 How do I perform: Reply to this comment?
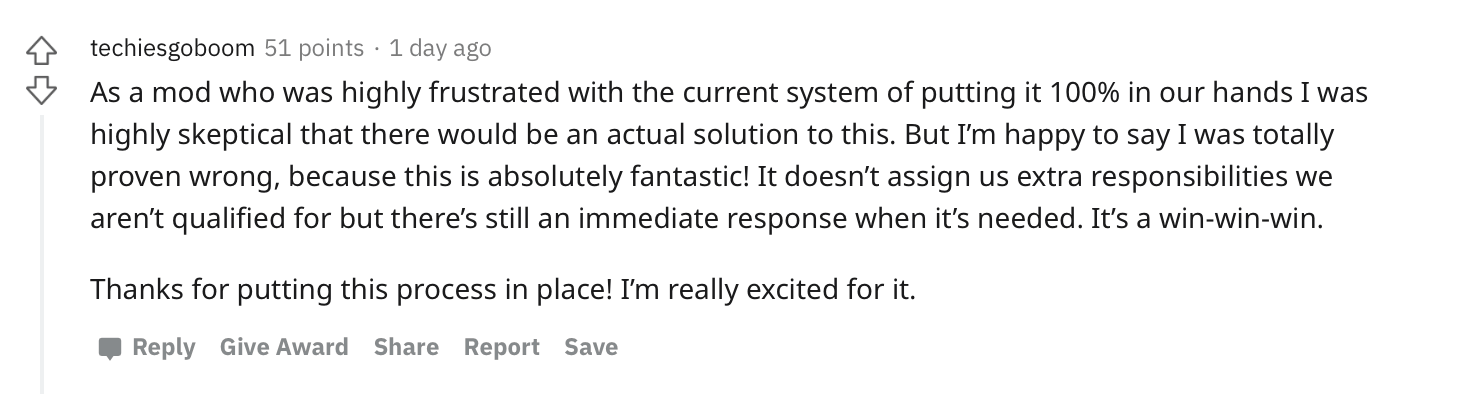pos(147,347)
